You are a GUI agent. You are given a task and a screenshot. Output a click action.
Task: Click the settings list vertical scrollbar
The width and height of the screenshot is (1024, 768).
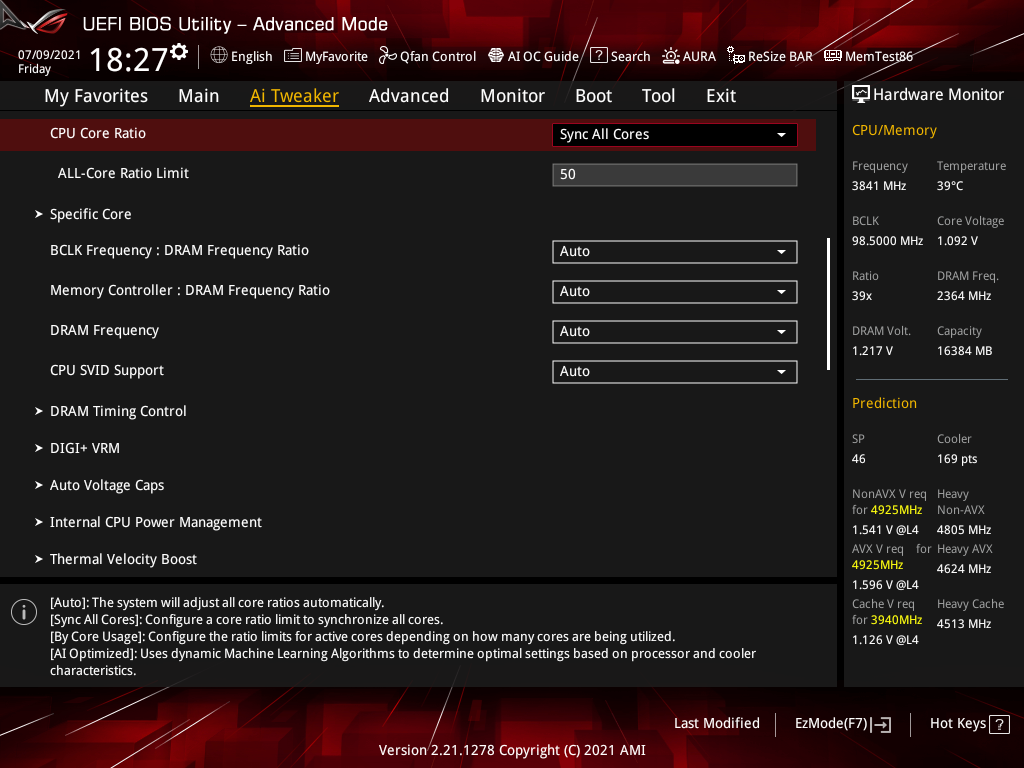pyautogui.click(x=828, y=304)
